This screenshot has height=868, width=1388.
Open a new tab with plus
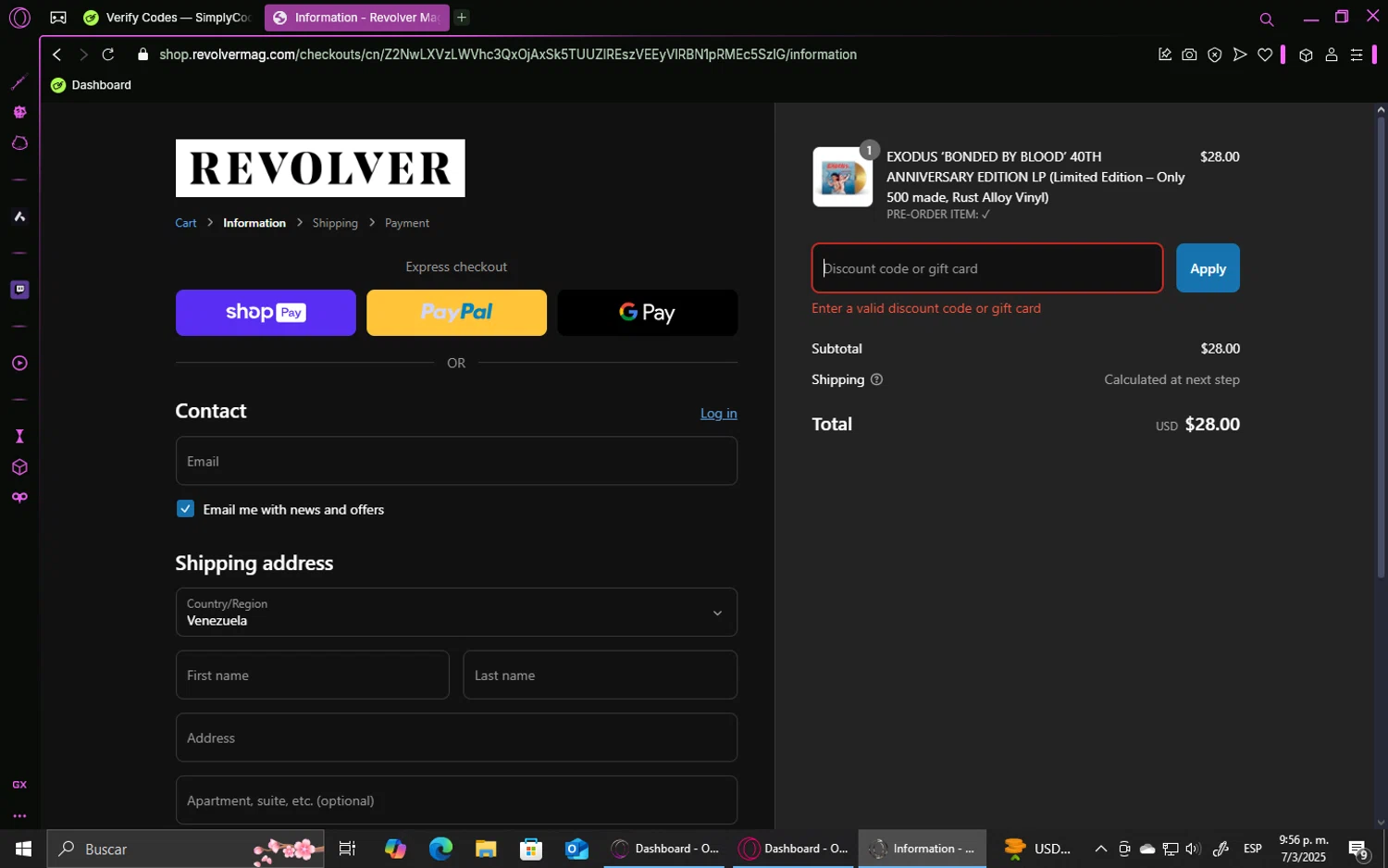[462, 18]
